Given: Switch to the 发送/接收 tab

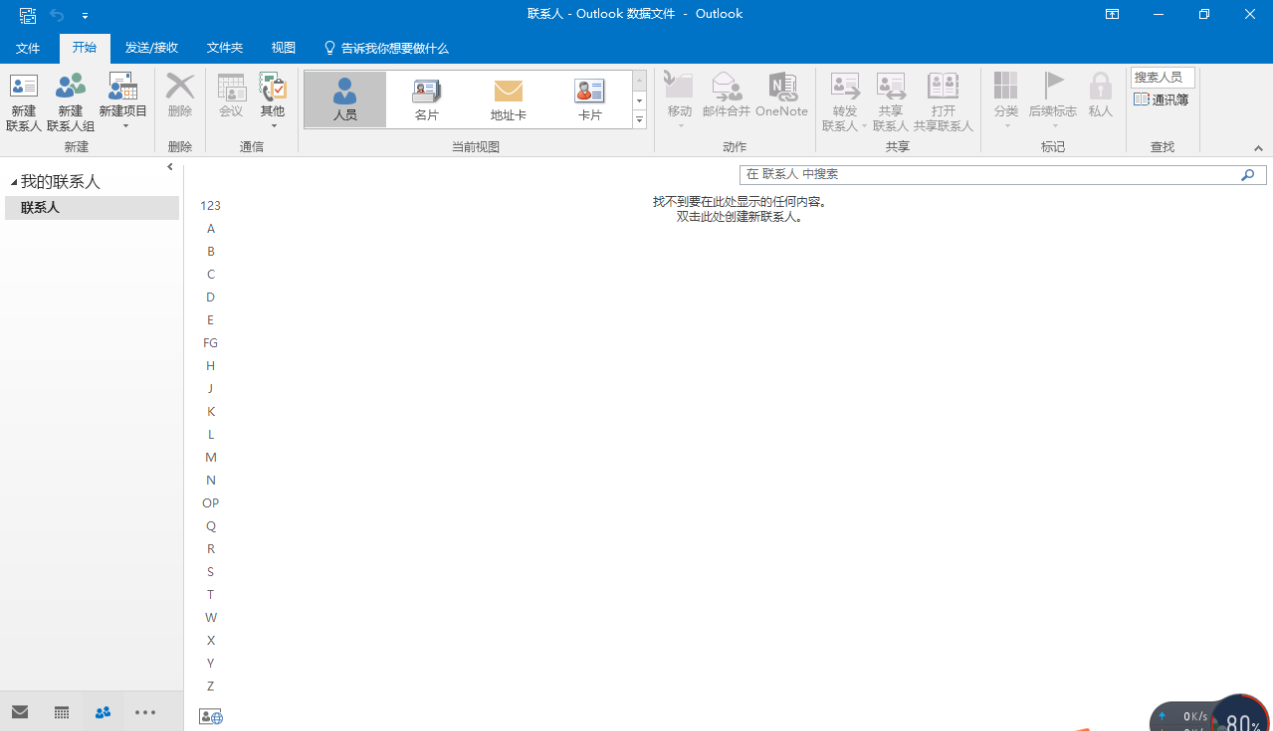Looking at the screenshot, I should (x=152, y=48).
